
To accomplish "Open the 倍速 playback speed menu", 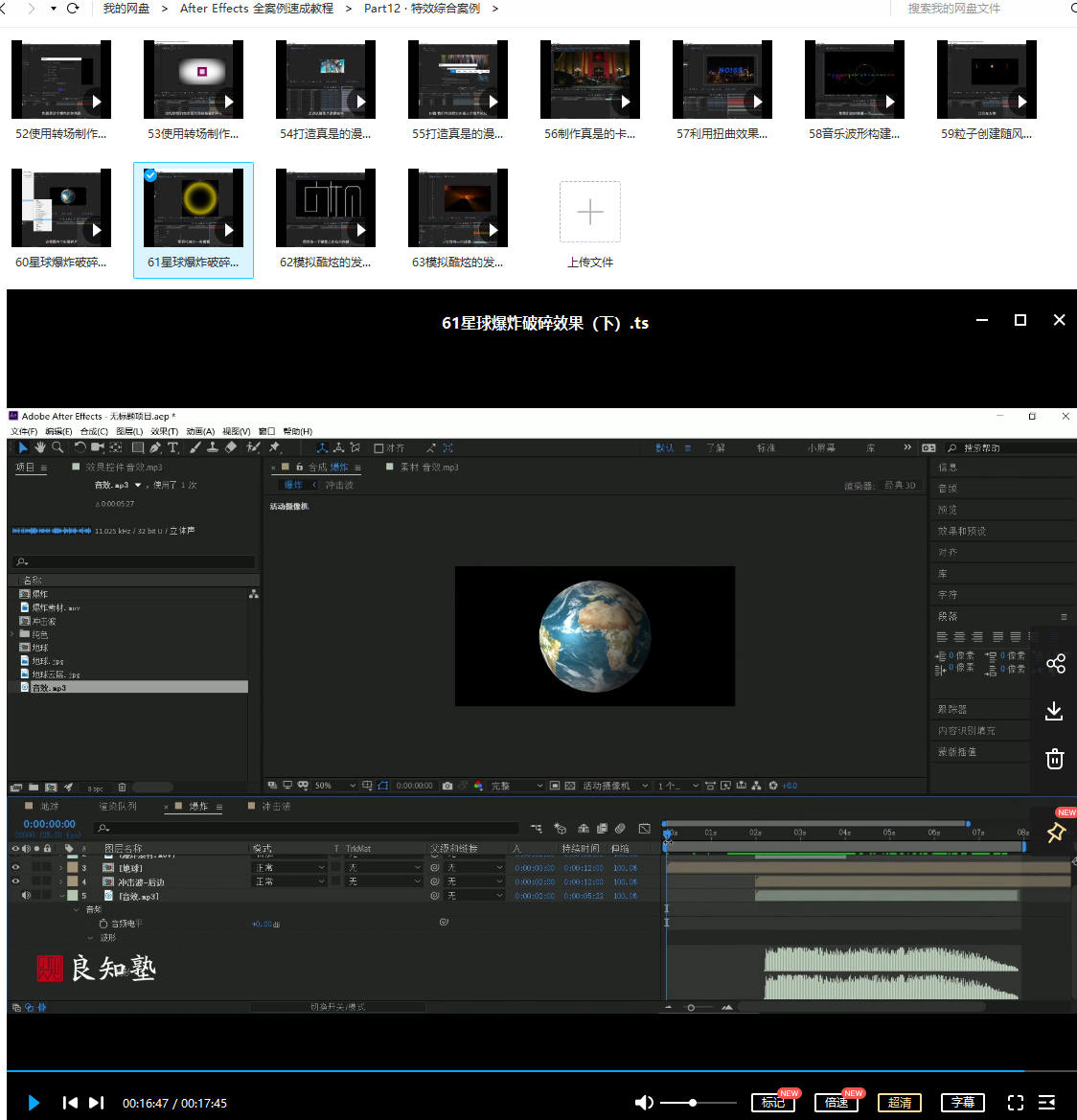I will pyautogui.click(x=836, y=1103).
